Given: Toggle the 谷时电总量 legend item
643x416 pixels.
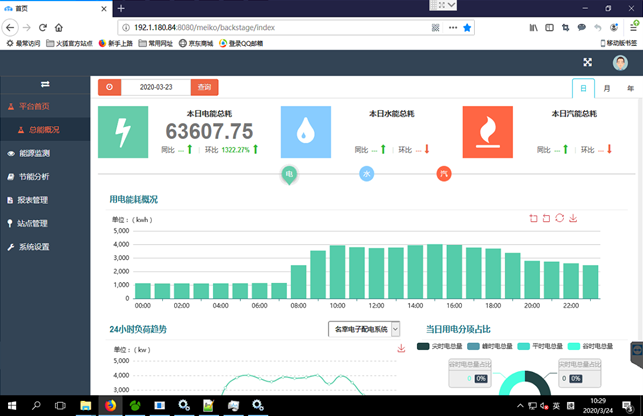Looking at the screenshot, I should (x=590, y=346).
